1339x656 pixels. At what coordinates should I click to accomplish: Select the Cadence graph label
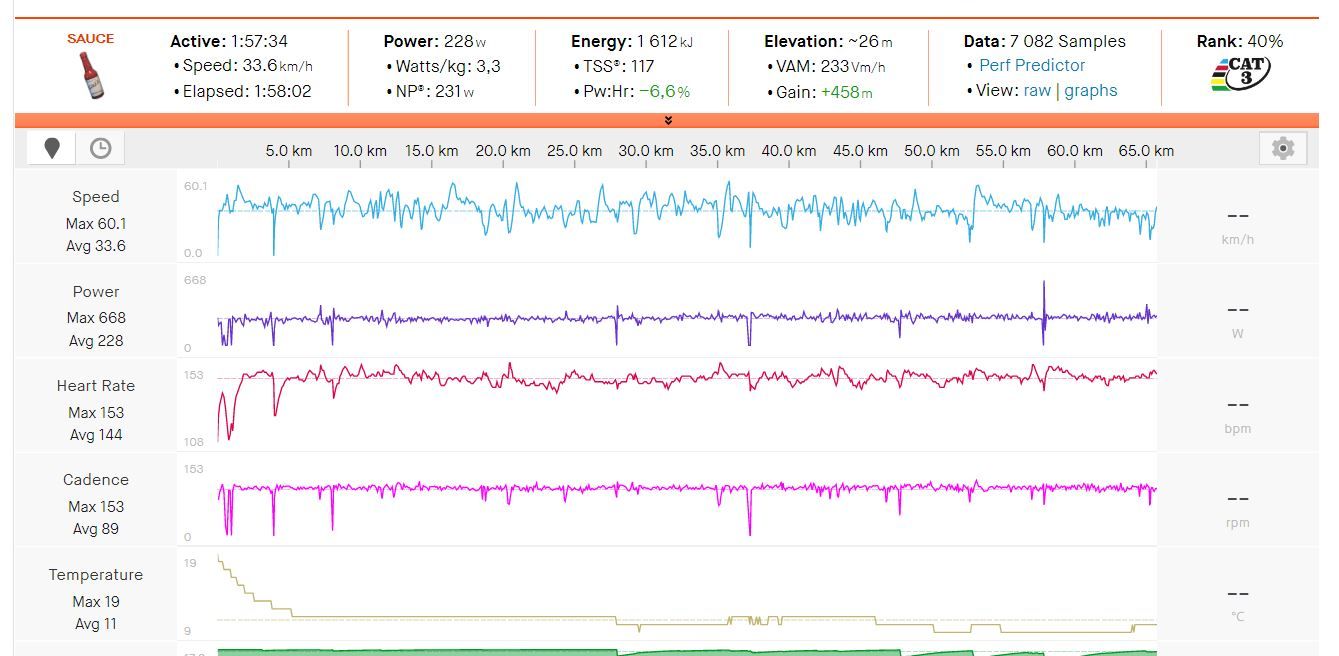tap(96, 480)
